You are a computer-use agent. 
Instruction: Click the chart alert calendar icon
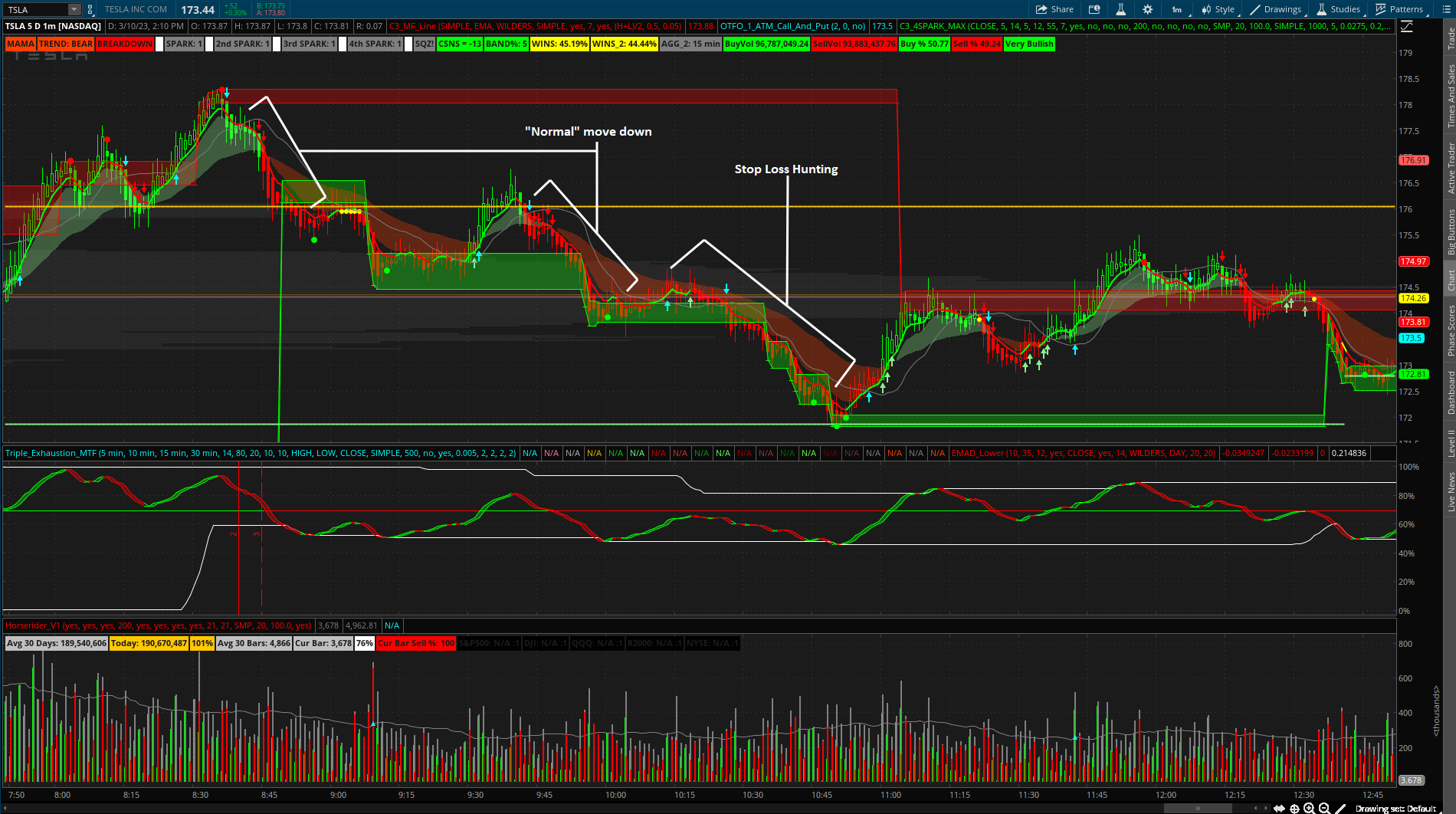point(1094,9)
